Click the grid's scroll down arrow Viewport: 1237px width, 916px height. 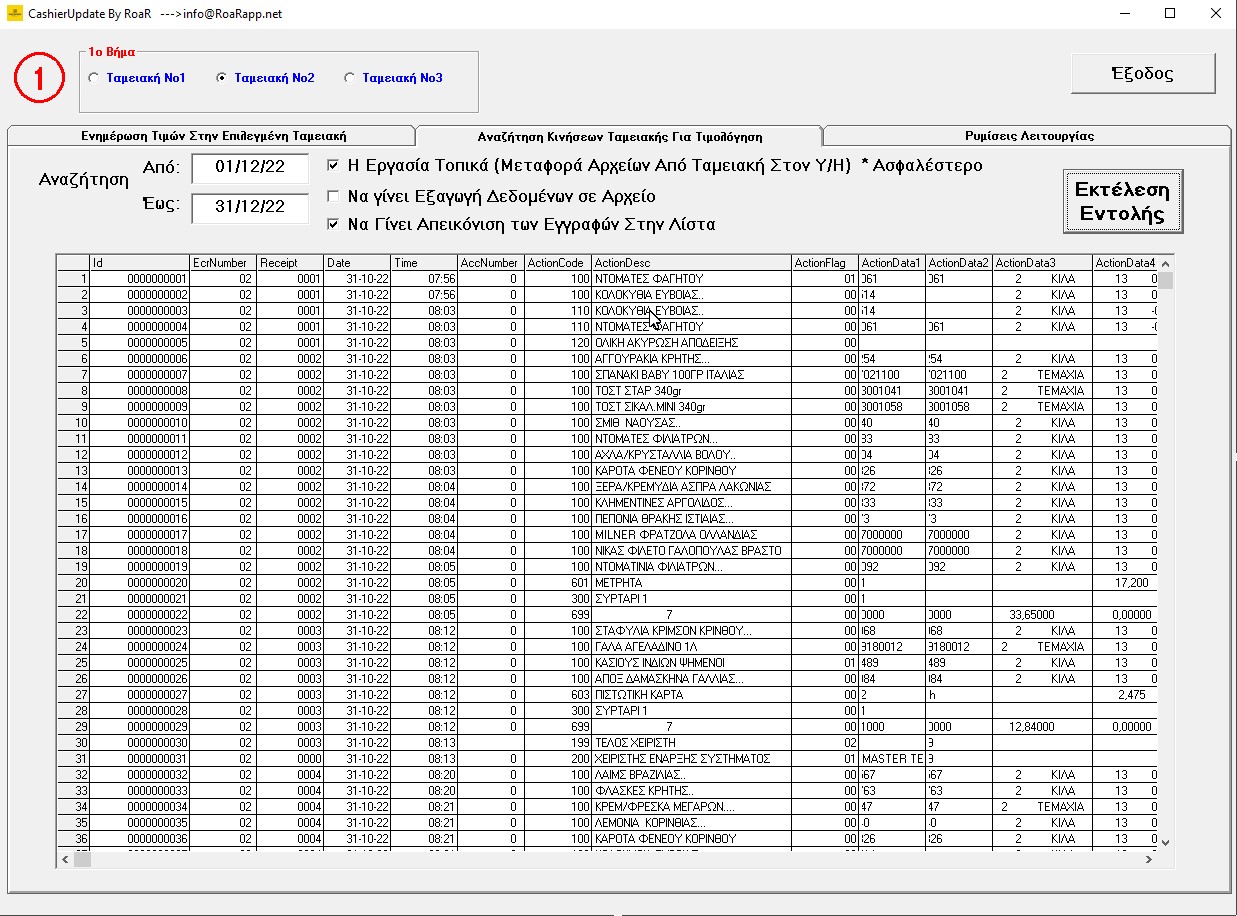tap(1165, 842)
